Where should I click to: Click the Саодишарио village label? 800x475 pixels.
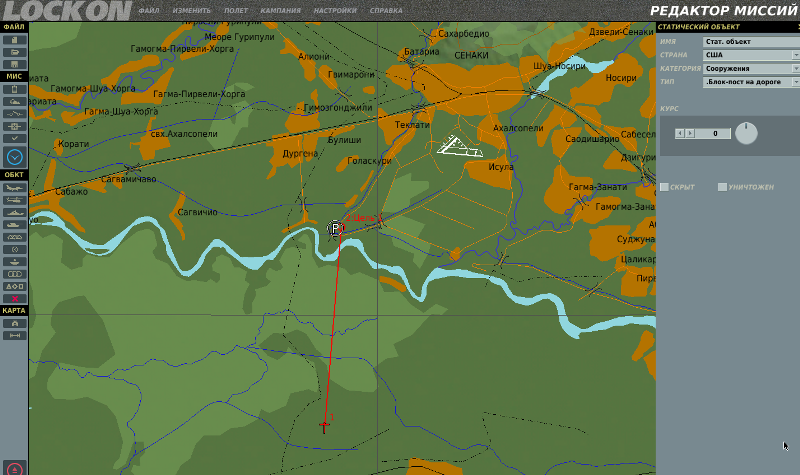[x=592, y=139]
